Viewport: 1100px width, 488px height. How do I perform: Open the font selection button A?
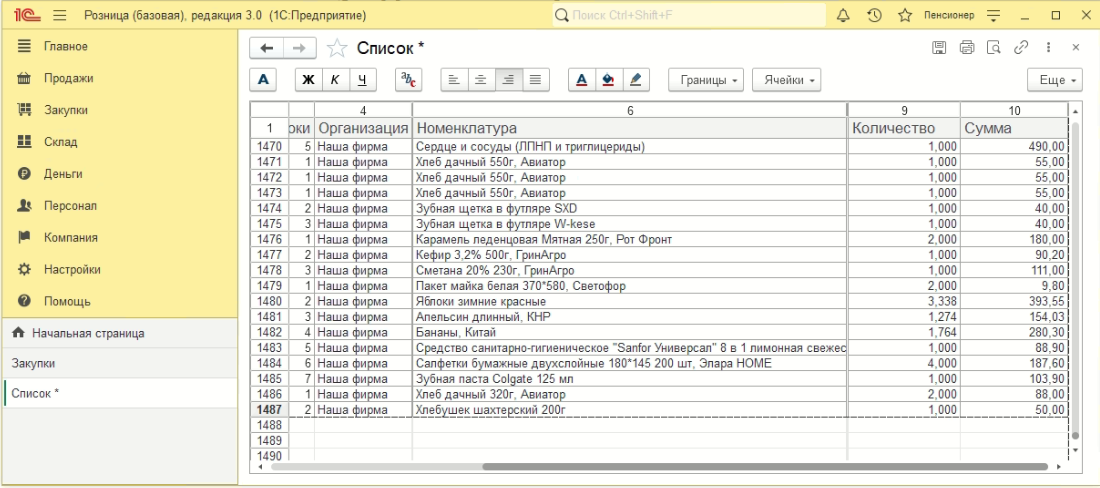[x=263, y=80]
